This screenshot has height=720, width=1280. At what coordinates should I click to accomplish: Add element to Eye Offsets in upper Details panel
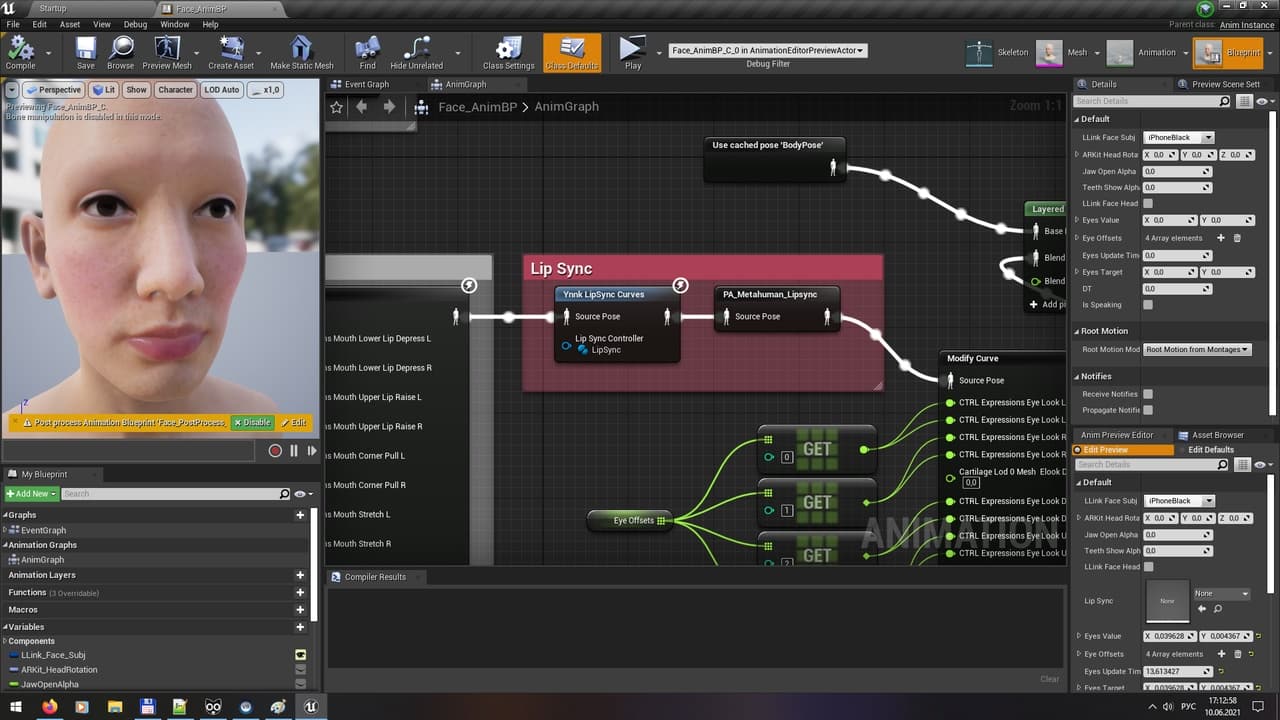(x=1220, y=238)
